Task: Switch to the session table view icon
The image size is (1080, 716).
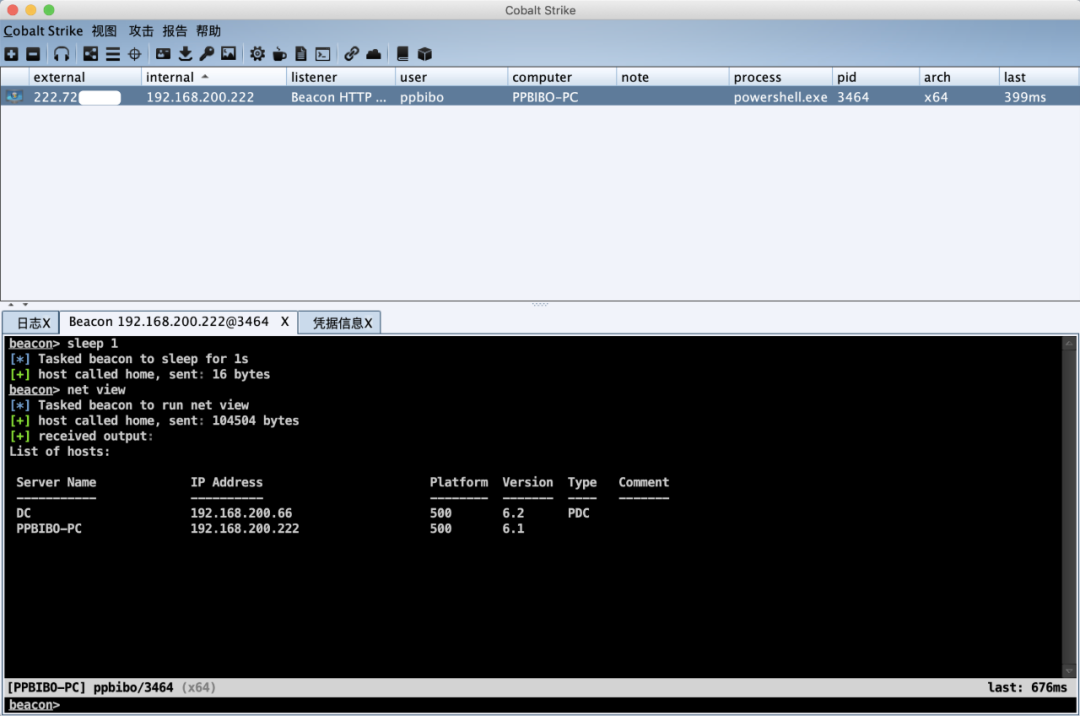Action: click(112, 54)
